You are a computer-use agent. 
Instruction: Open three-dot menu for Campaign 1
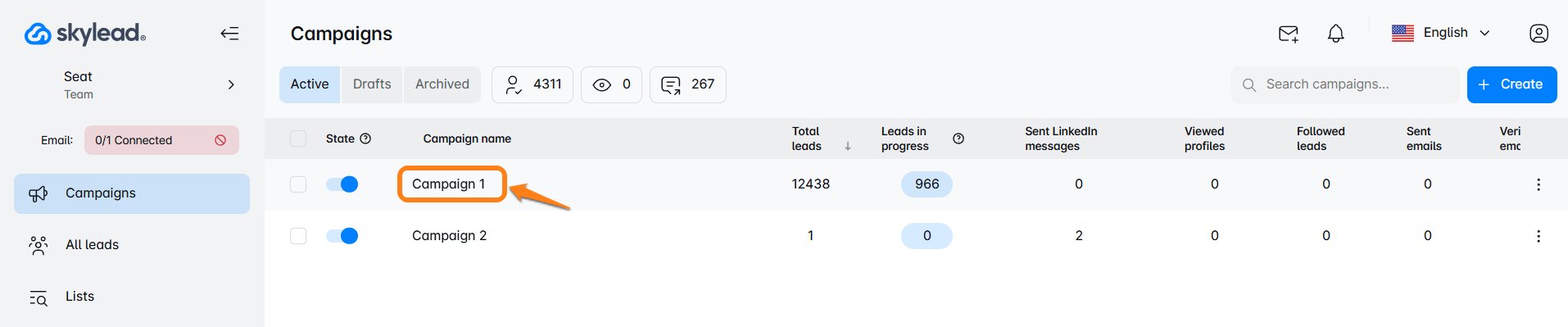tap(1539, 184)
